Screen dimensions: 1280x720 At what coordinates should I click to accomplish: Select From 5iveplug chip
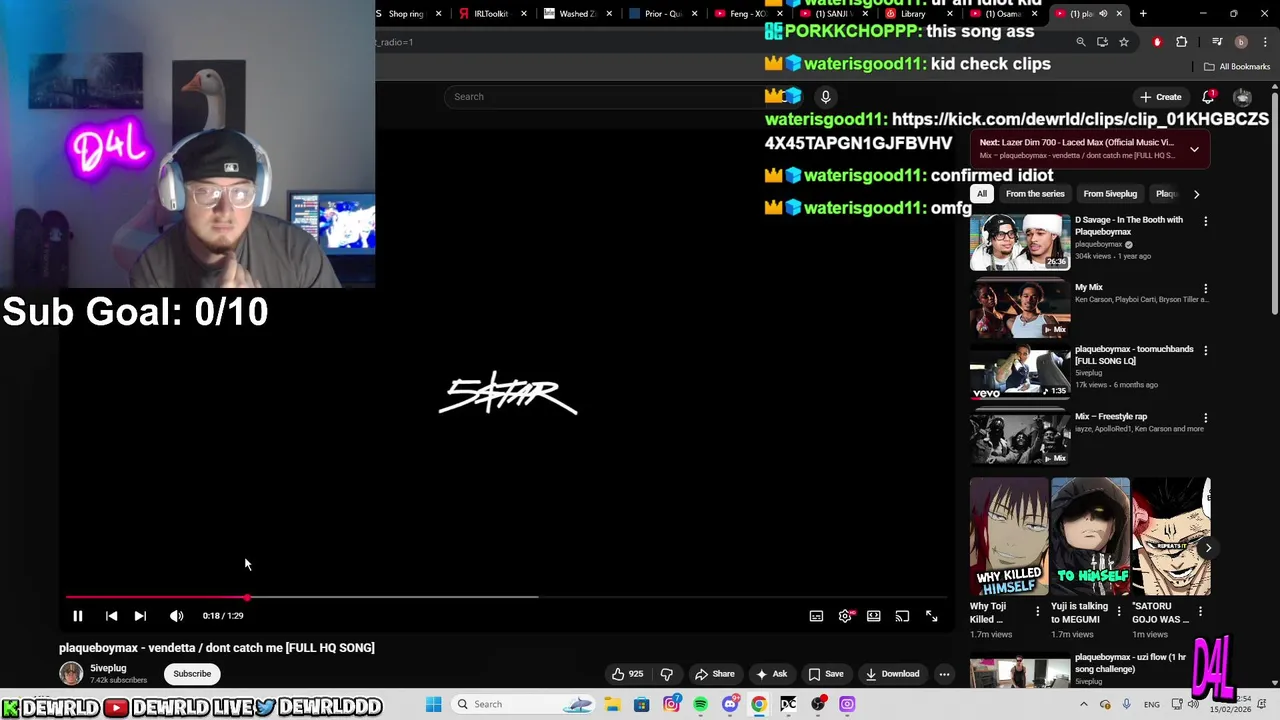(1110, 194)
